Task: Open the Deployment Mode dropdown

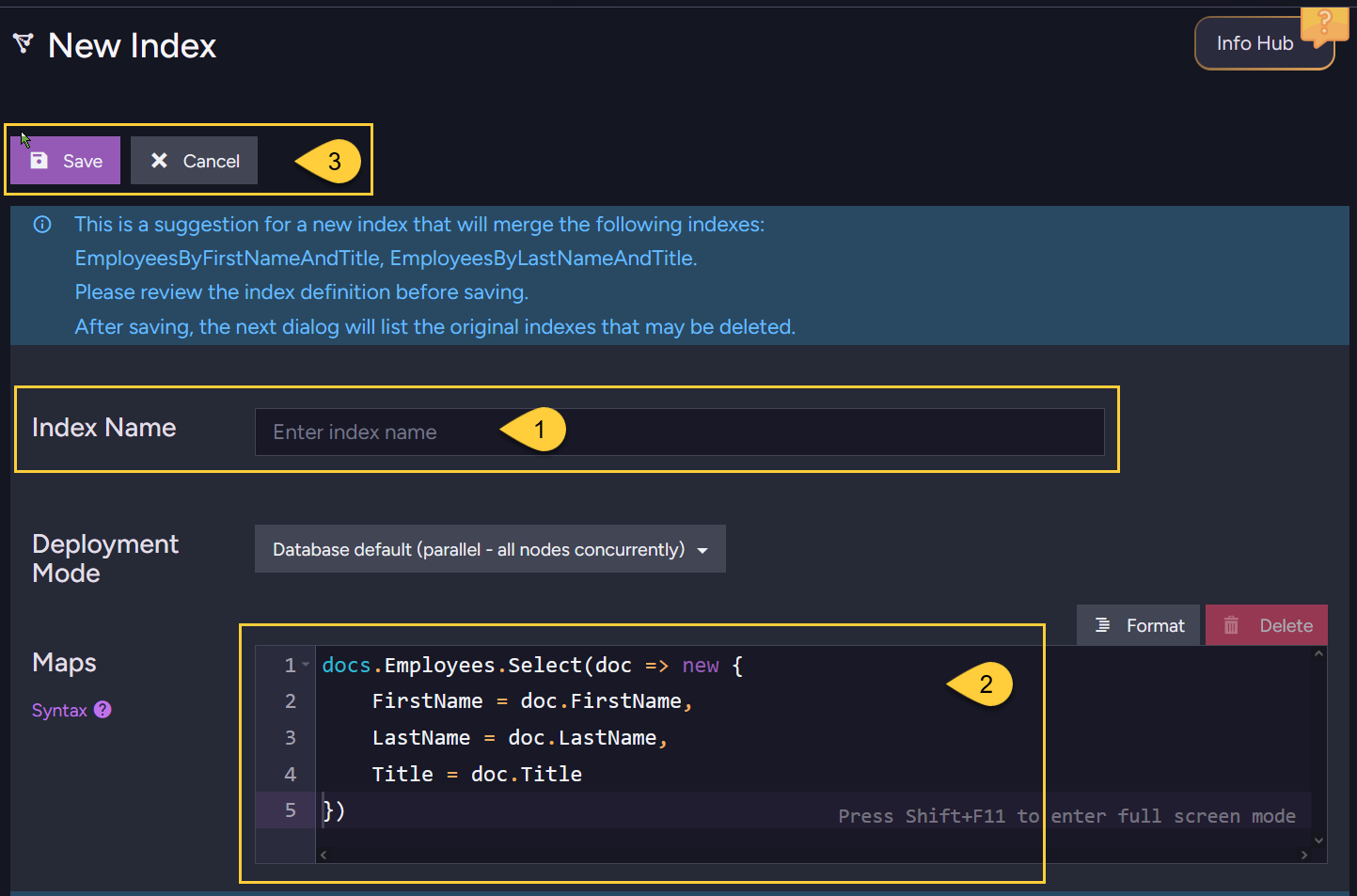Action: [490, 549]
